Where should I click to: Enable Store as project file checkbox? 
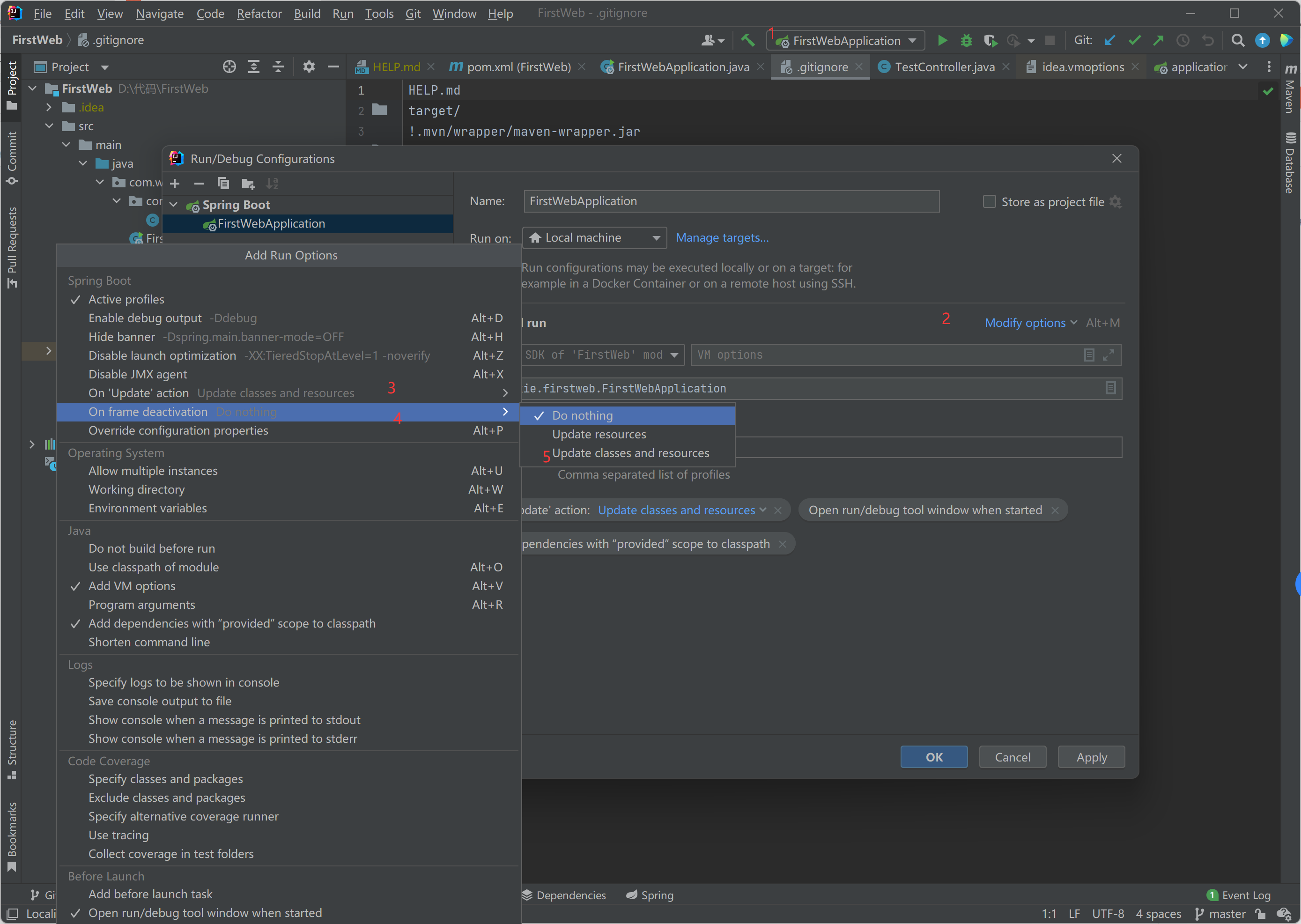989,202
